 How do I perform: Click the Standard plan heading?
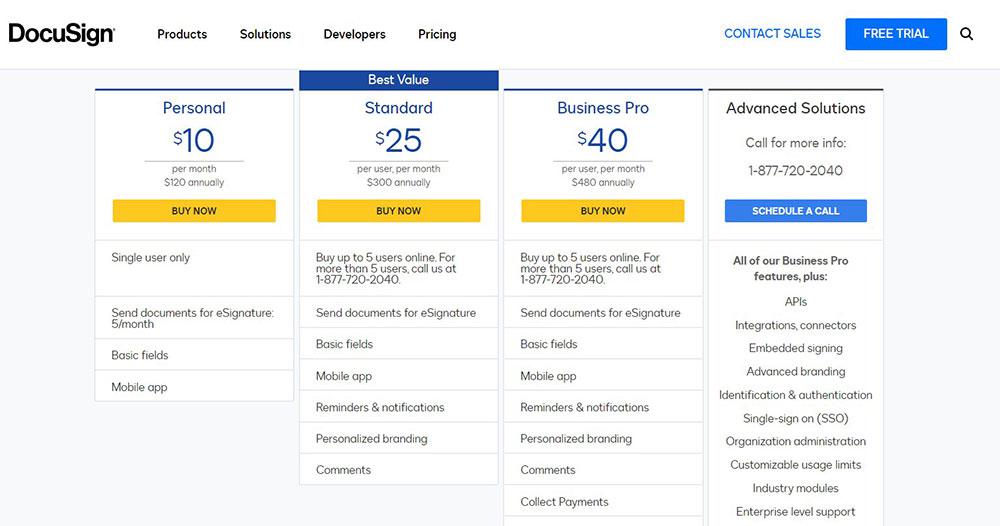click(x=399, y=108)
